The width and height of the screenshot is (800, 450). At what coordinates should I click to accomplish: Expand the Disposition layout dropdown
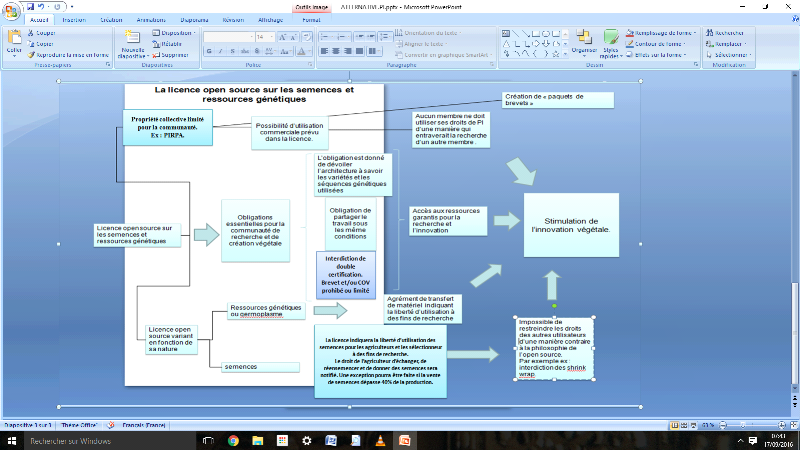[174, 33]
